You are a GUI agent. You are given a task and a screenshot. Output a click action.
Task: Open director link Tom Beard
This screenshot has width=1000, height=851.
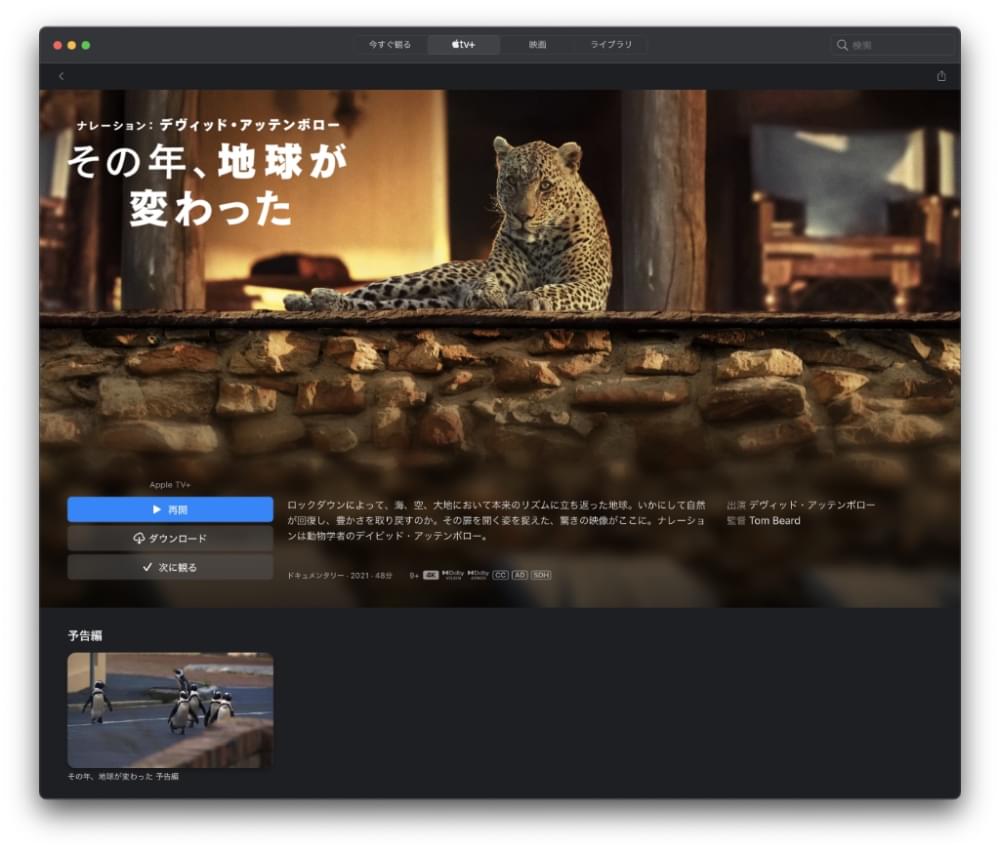point(774,521)
